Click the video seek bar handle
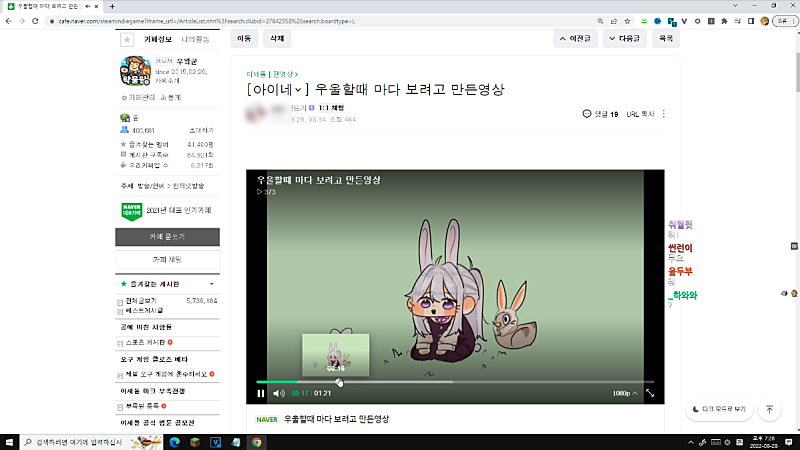The image size is (800, 450). [339, 382]
